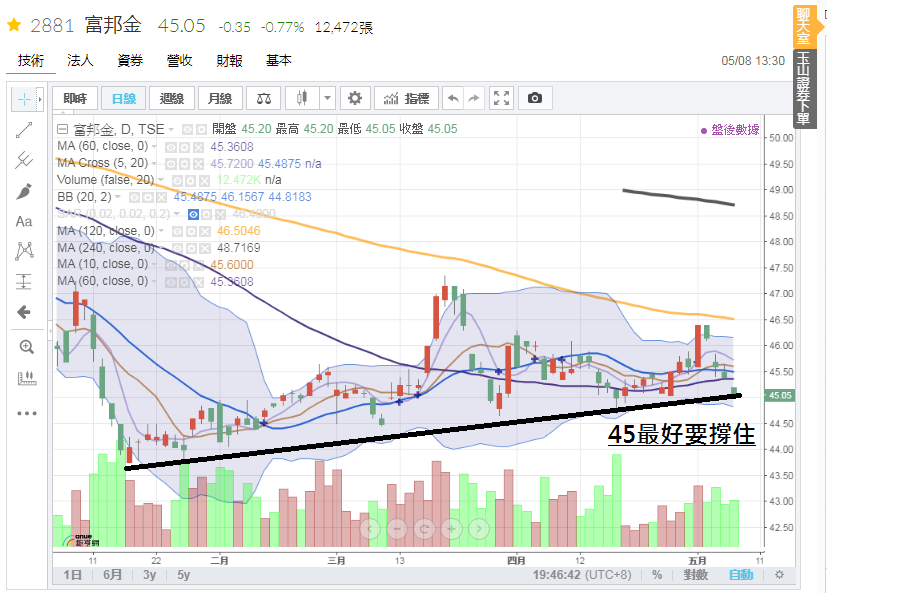Open chart style dropdown arrow
This screenshot has width=900, height=600.
coord(327,98)
